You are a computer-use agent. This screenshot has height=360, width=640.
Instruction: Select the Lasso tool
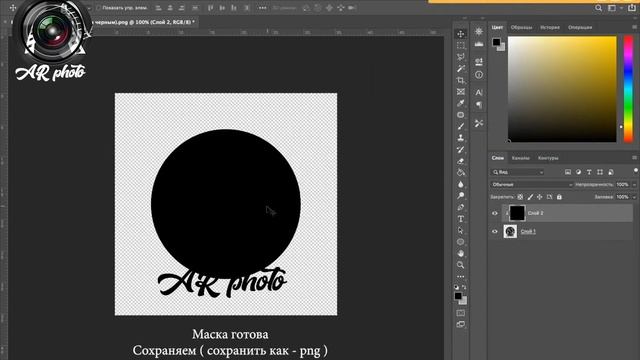[461, 57]
